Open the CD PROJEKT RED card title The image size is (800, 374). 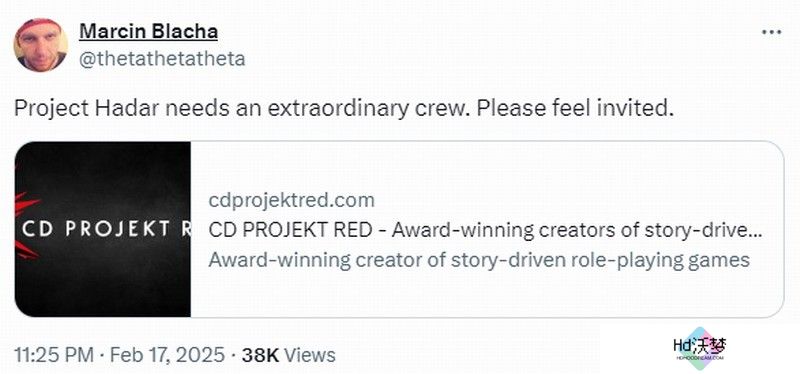pos(485,230)
